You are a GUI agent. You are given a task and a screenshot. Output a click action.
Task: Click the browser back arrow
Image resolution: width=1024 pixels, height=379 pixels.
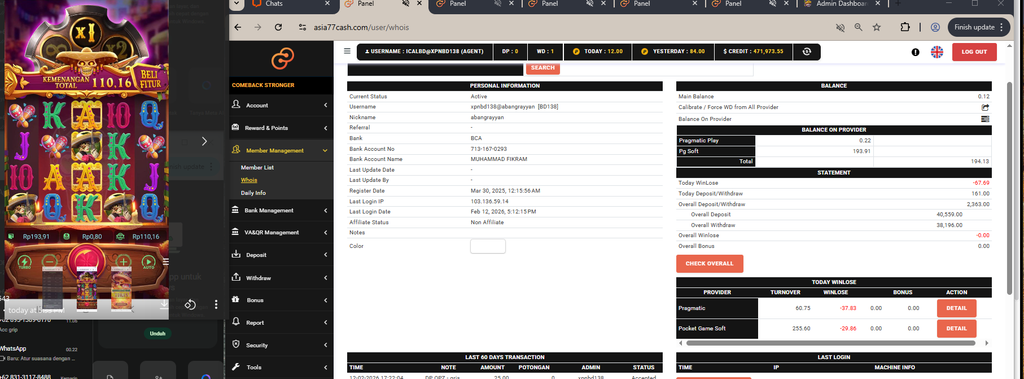pos(238,27)
